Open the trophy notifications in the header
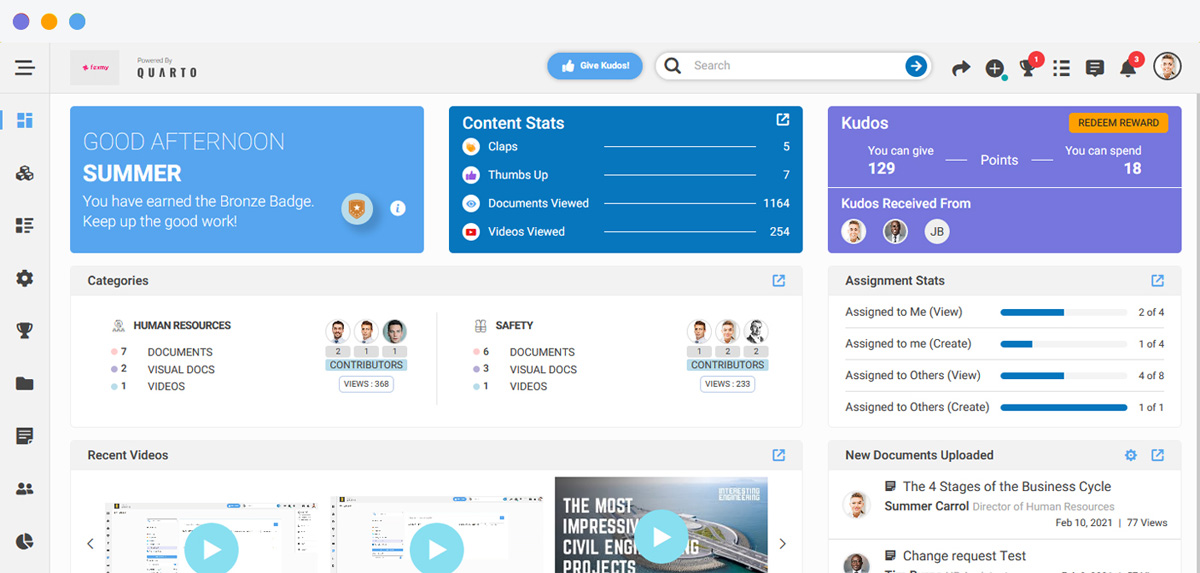1200x573 pixels. click(x=1027, y=68)
